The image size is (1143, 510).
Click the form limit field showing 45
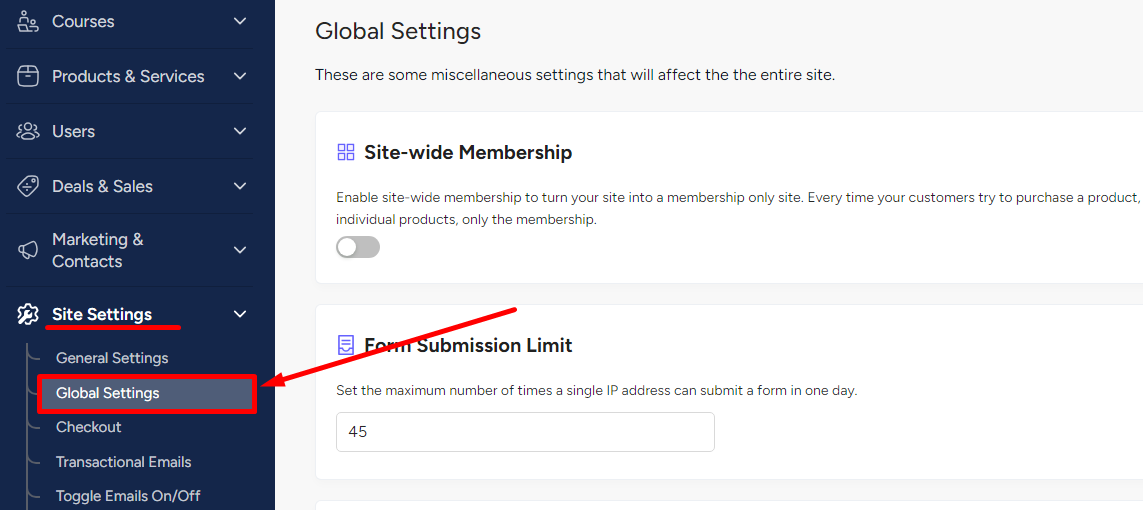tap(525, 432)
